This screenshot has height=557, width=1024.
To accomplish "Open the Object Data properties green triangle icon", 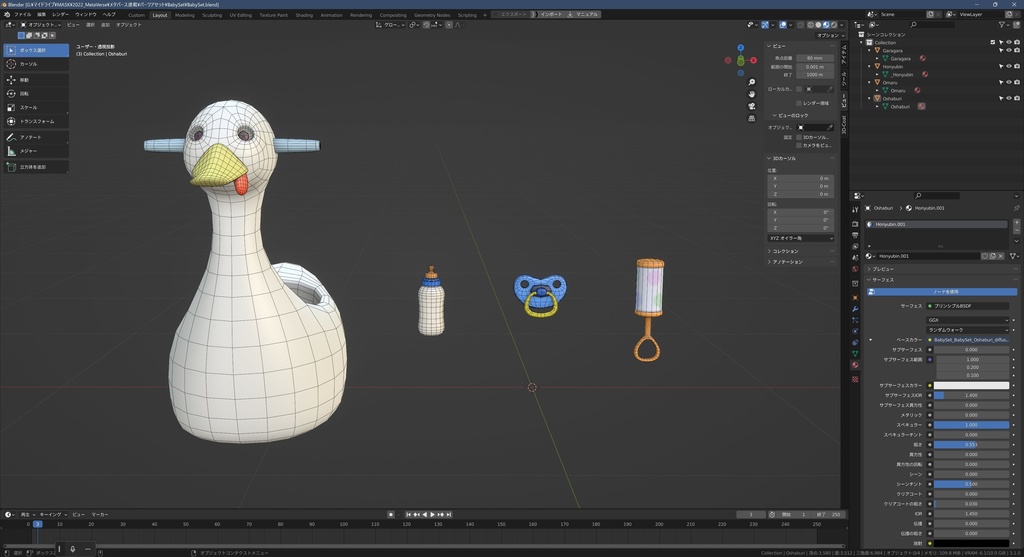I will [855, 353].
